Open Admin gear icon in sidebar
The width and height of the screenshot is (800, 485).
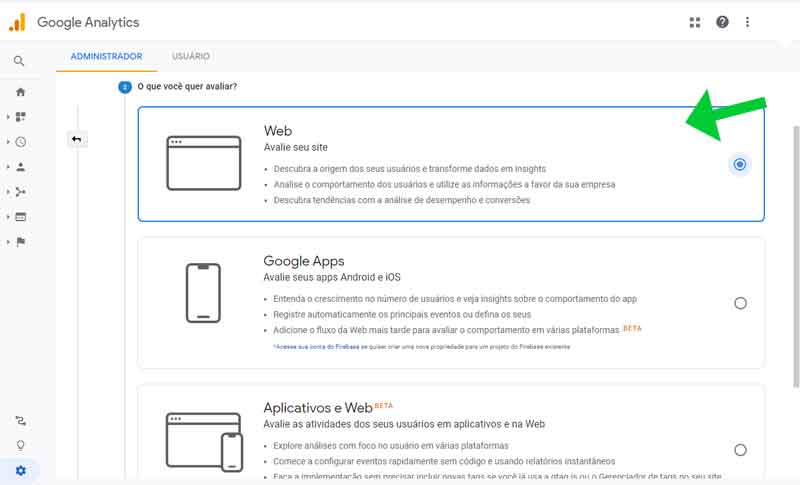point(20,470)
